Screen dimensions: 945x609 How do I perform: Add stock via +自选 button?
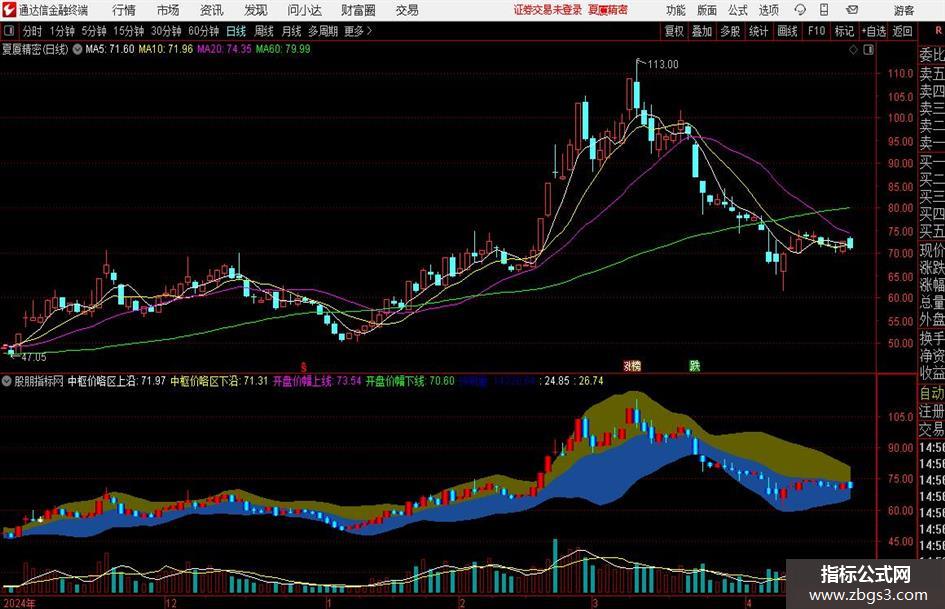point(874,31)
